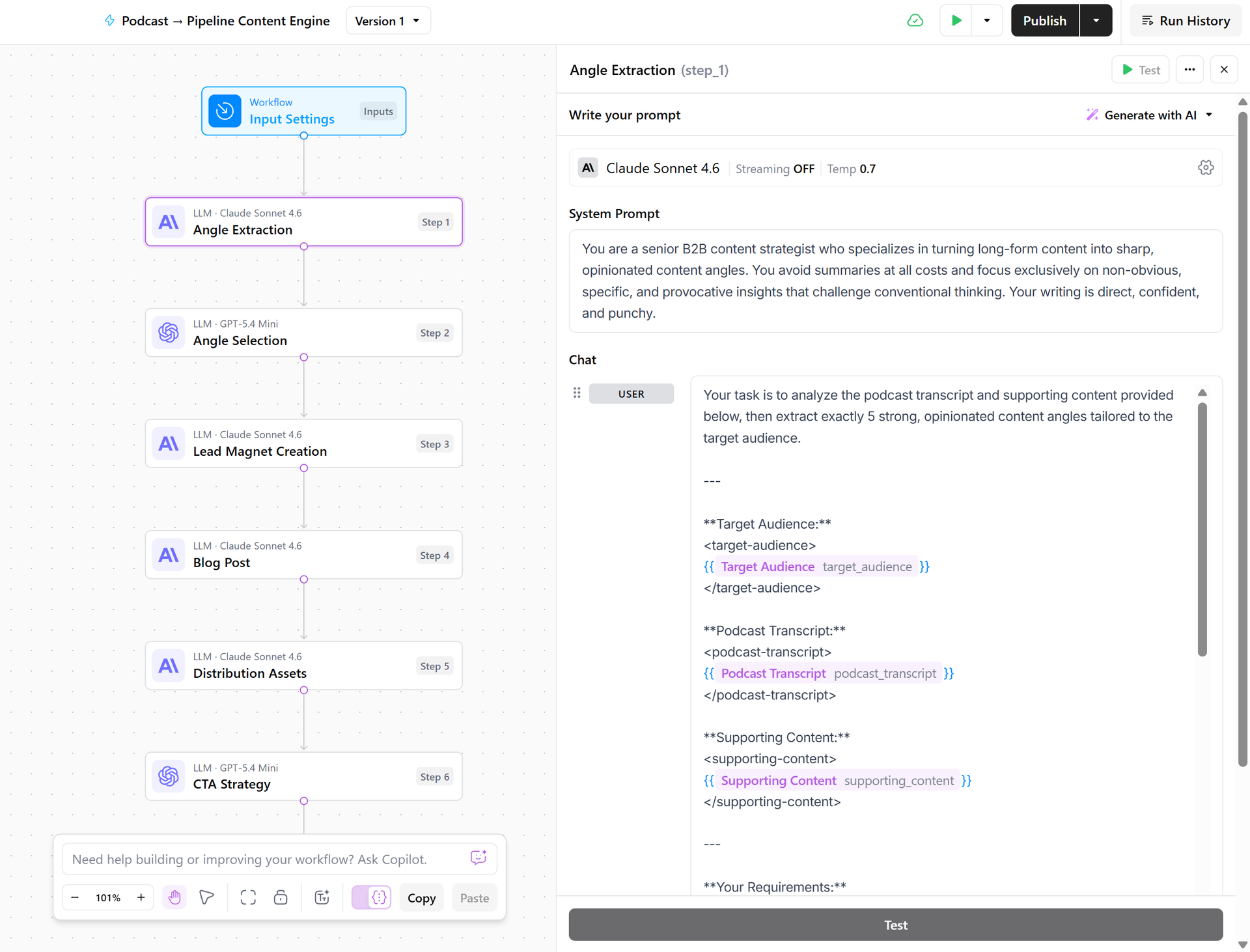
Task: Select the pointer selection tool
Action: tap(206, 898)
